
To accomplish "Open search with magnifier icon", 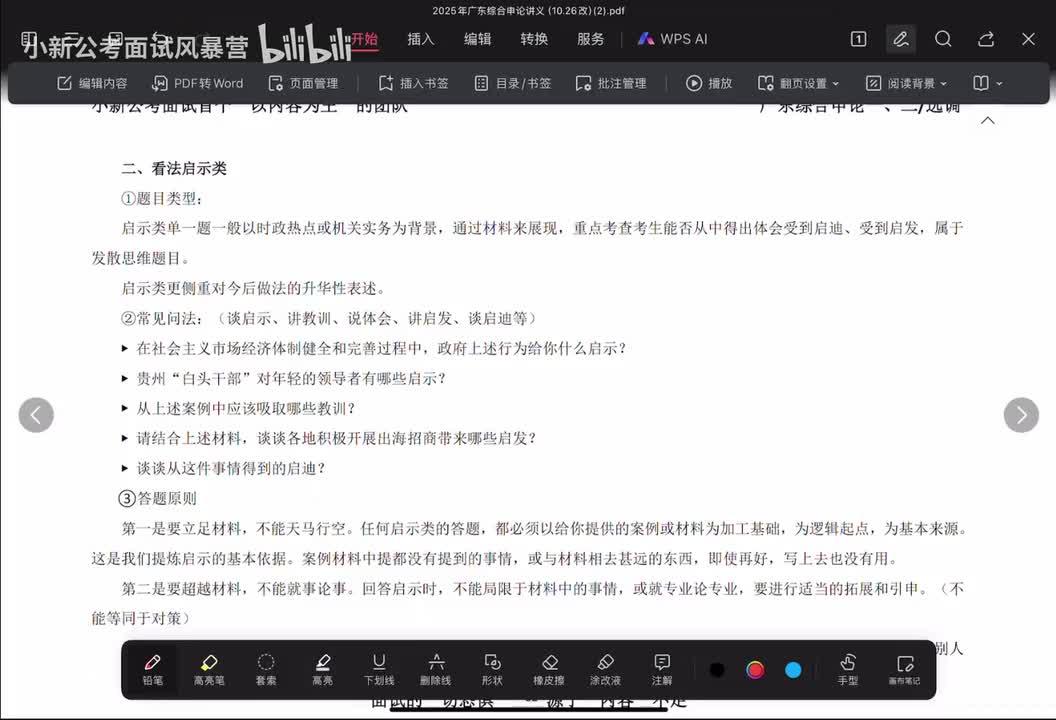I will [x=944, y=39].
